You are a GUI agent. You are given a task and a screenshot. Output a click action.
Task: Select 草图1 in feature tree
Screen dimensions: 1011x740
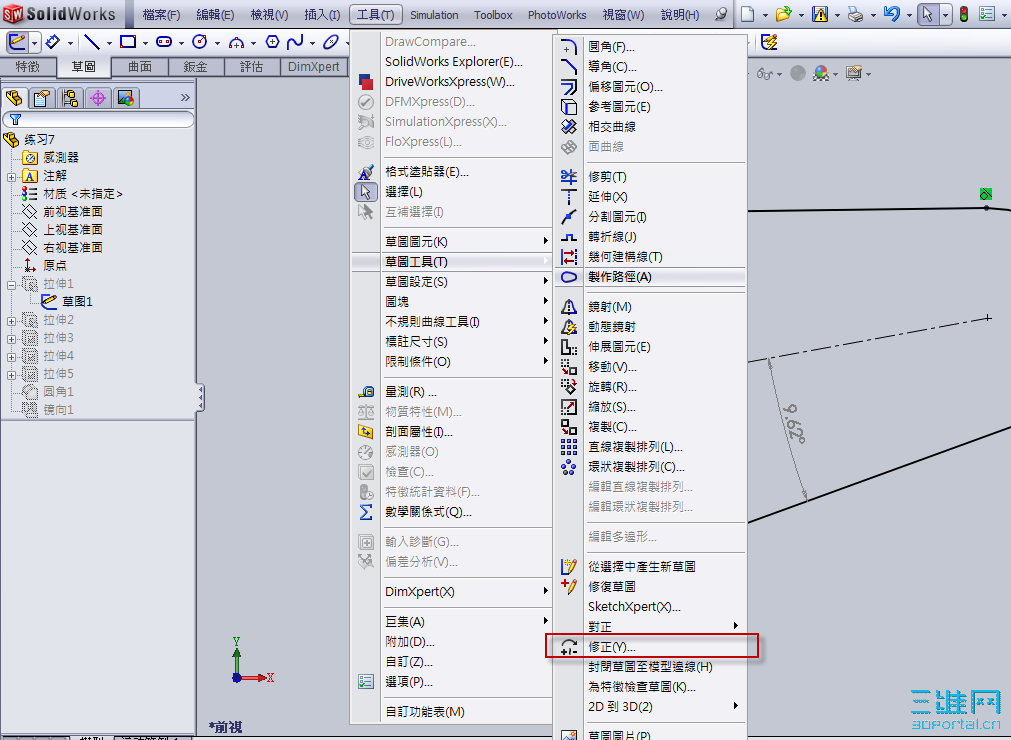[68, 302]
